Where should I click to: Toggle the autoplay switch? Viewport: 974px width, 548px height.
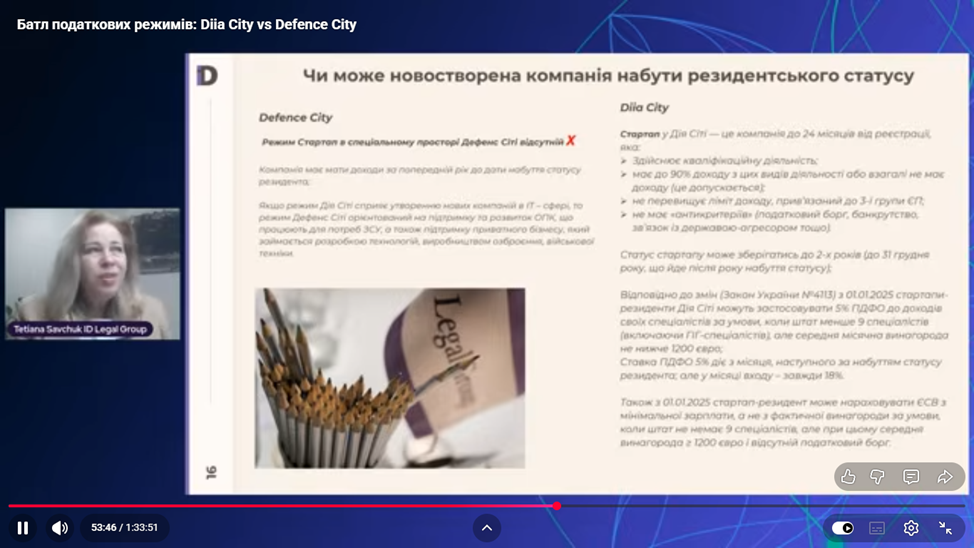843,528
